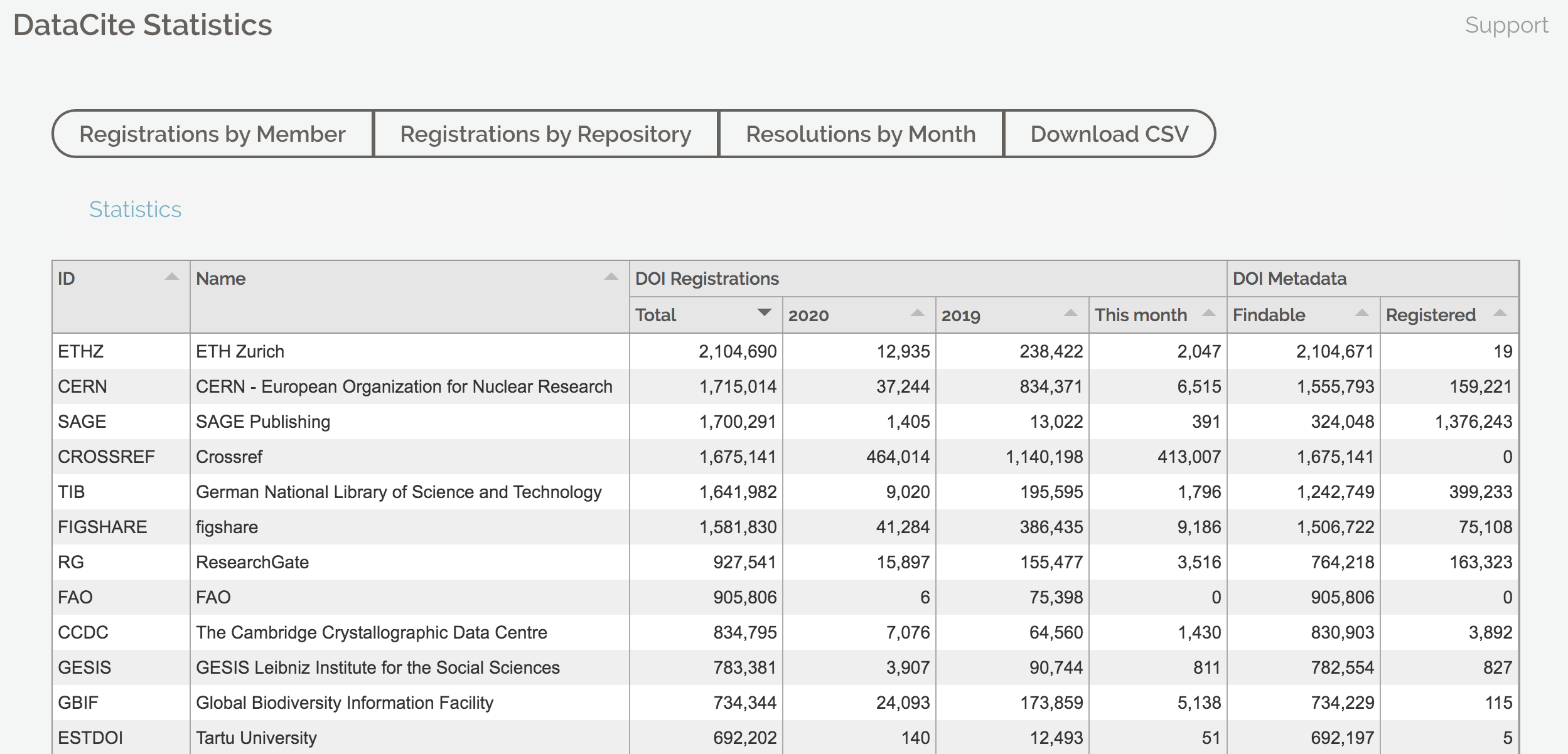Screen dimensions: 1568x754
Task: Sort by 2020 column arrow
Action: pyautogui.click(x=918, y=313)
